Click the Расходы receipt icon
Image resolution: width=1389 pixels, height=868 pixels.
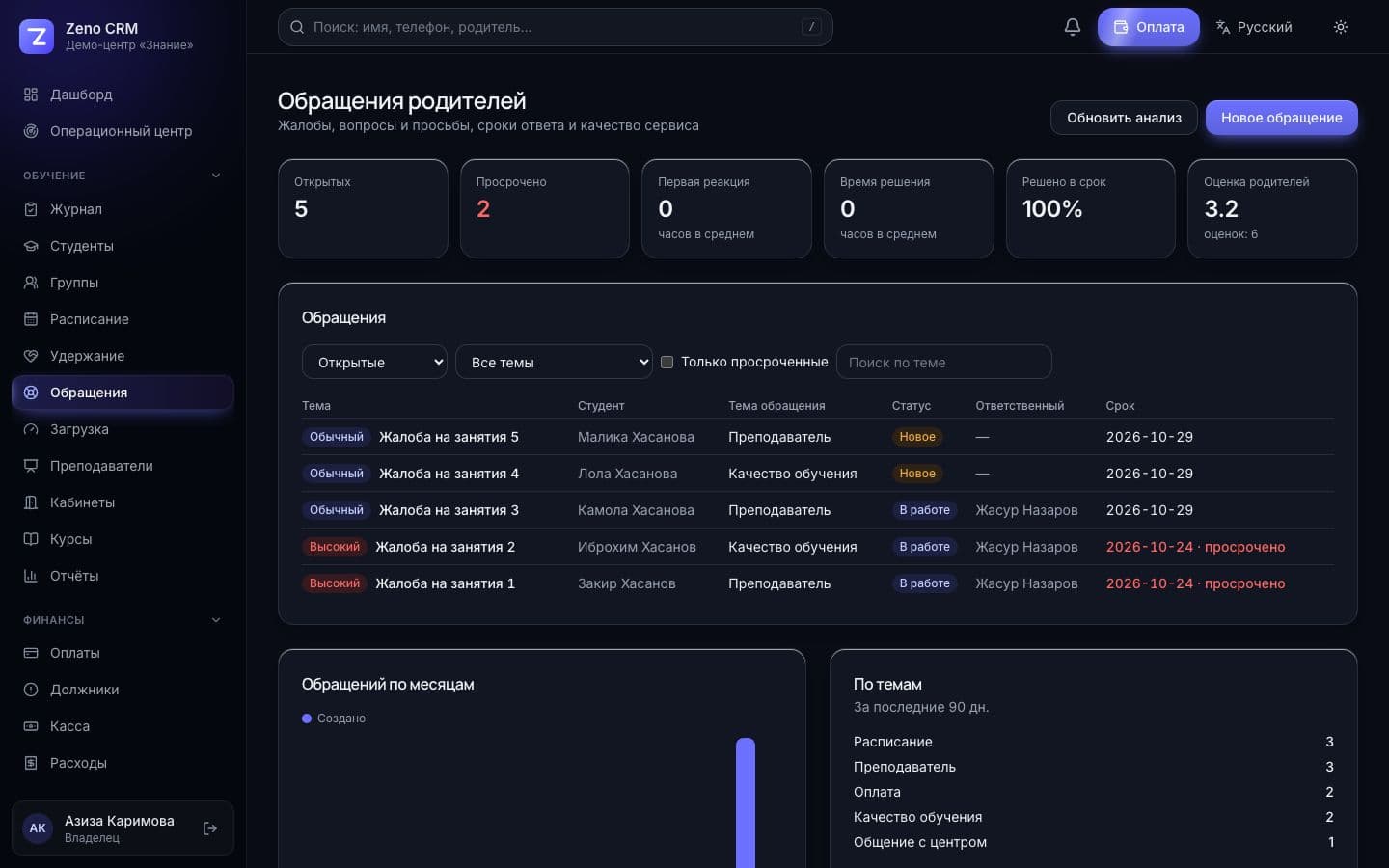tap(31, 763)
